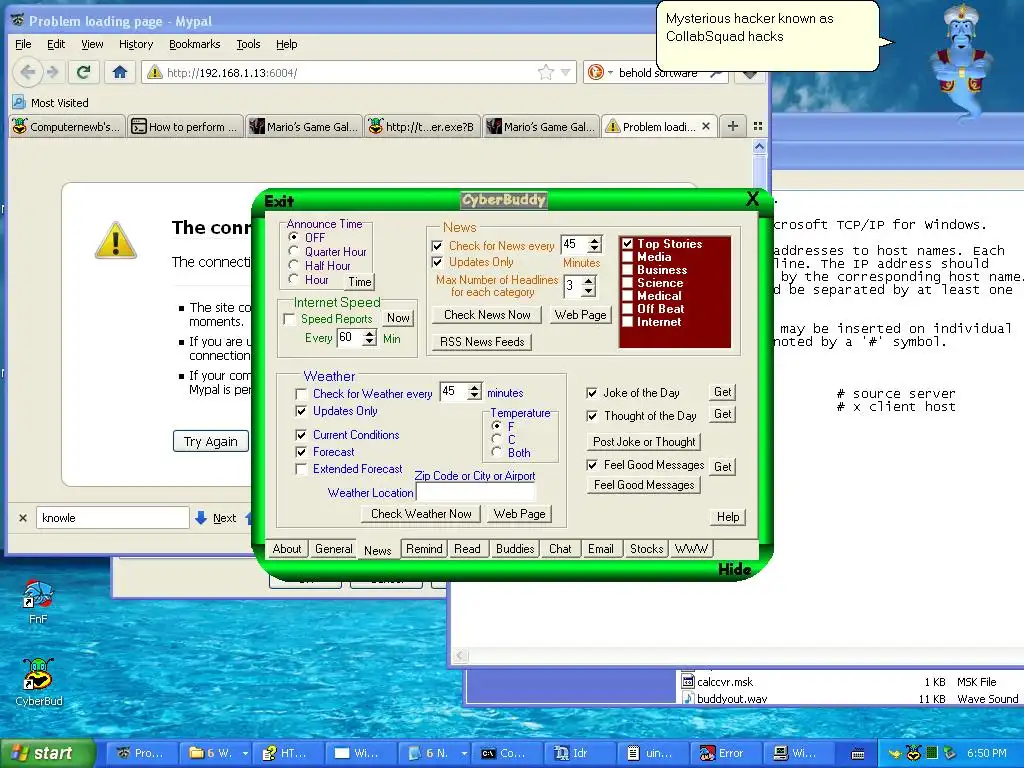Uncheck Top Stories news category
Viewport: 1024px width, 768px height.
tap(628, 244)
